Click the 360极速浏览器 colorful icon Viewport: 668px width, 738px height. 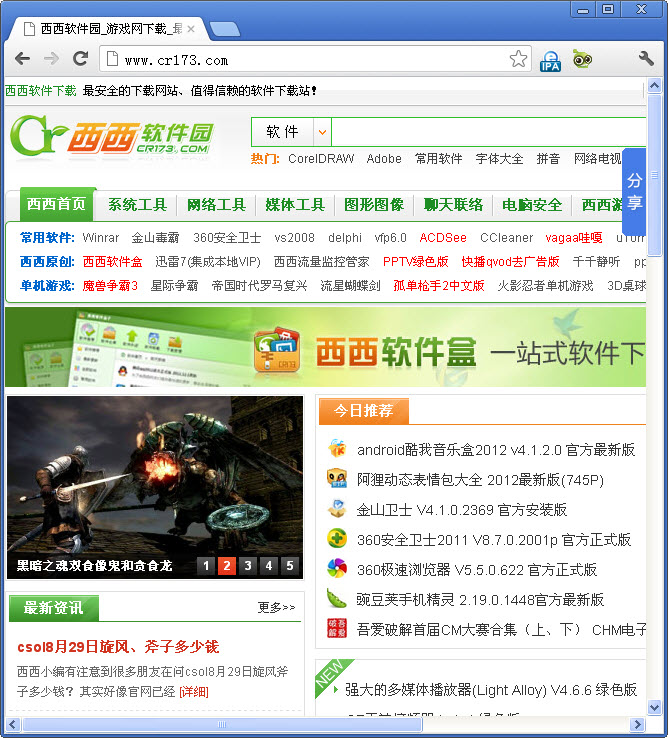coord(337,569)
